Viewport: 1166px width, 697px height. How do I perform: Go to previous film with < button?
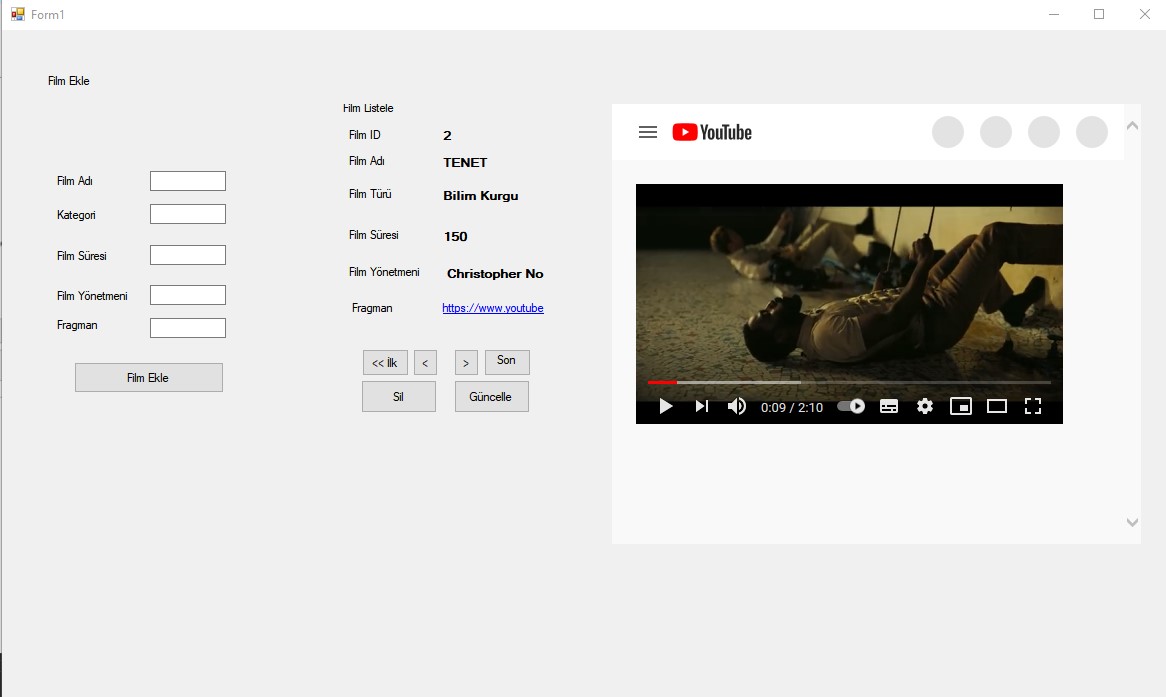coord(425,362)
